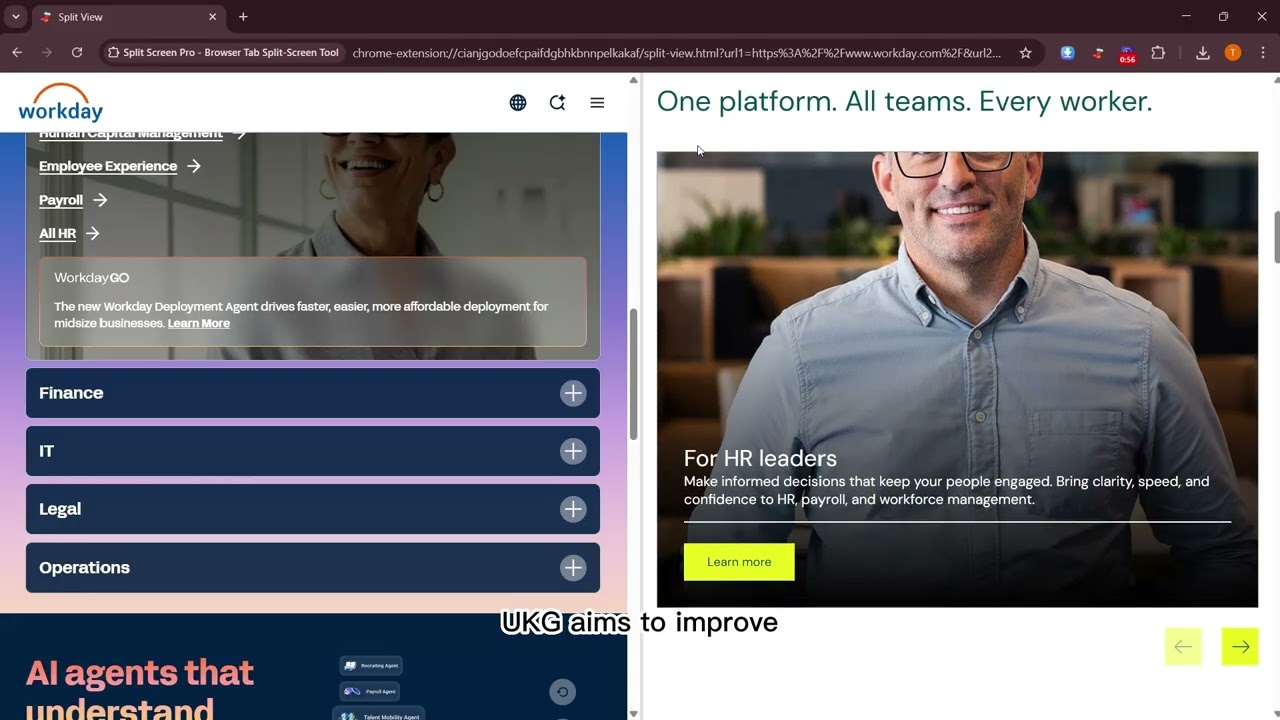
Task: Bookmark this page with the star icon
Action: 1025,53
